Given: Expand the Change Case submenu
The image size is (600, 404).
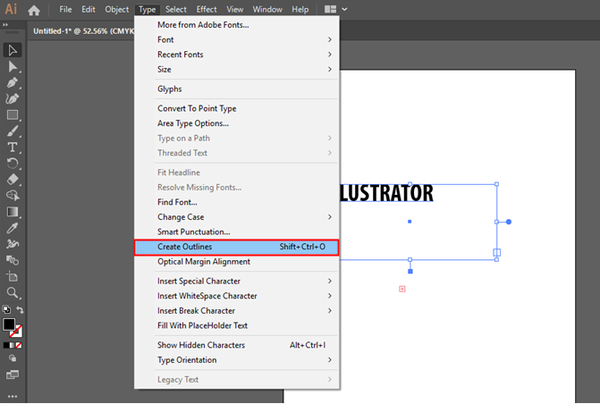Looking at the screenshot, I should click(x=236, y=217).
